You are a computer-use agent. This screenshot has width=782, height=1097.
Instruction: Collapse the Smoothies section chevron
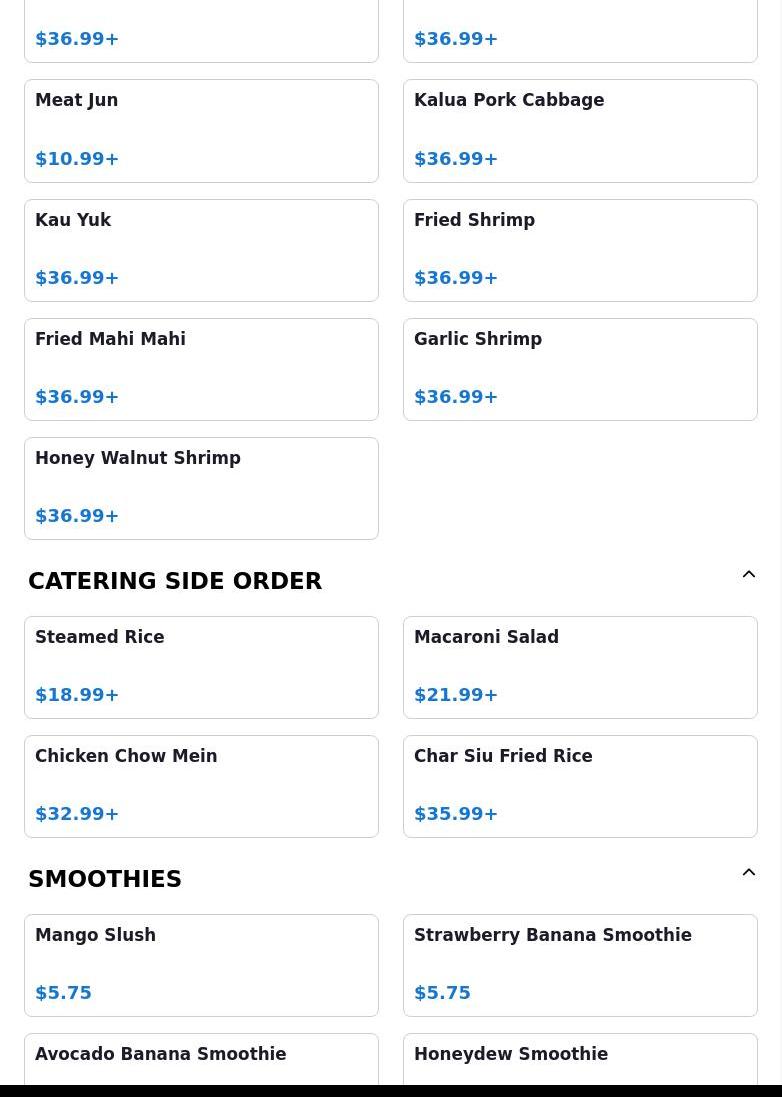(748, 873)
